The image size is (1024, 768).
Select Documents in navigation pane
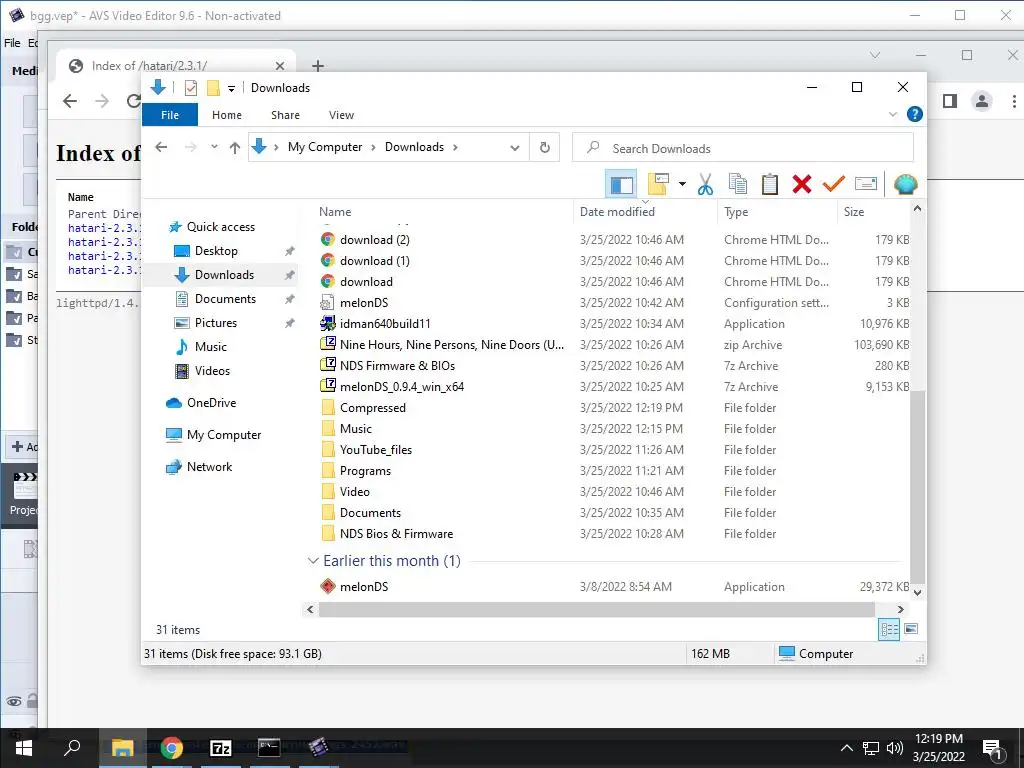pos(225,298)
